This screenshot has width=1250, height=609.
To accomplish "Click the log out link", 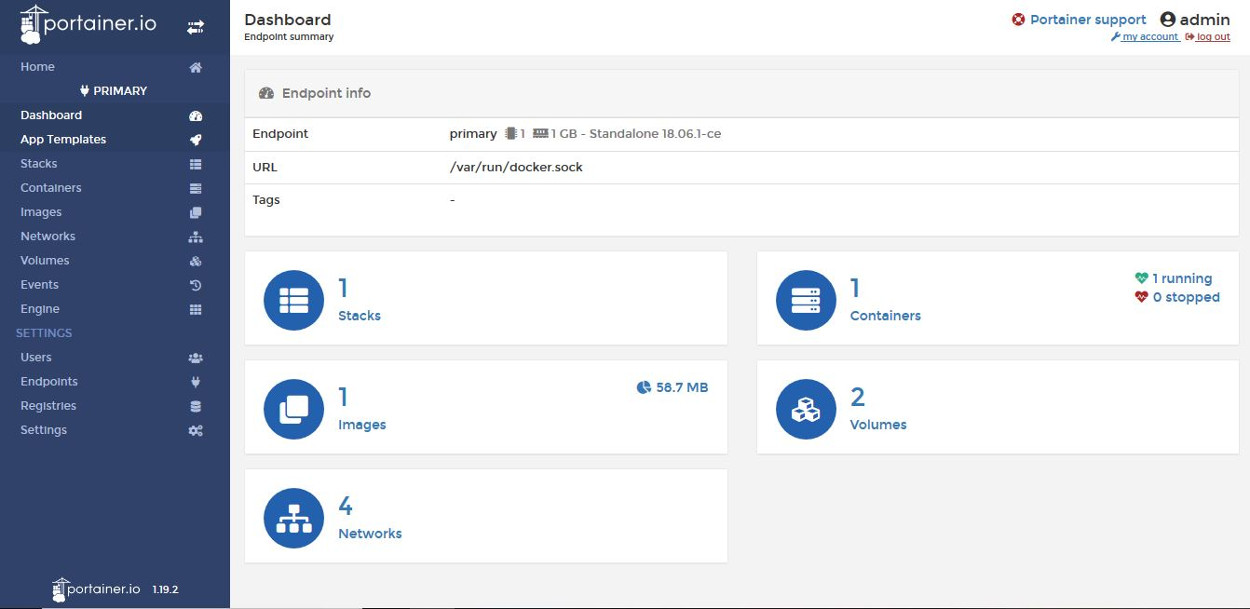I will point(1212,37).
